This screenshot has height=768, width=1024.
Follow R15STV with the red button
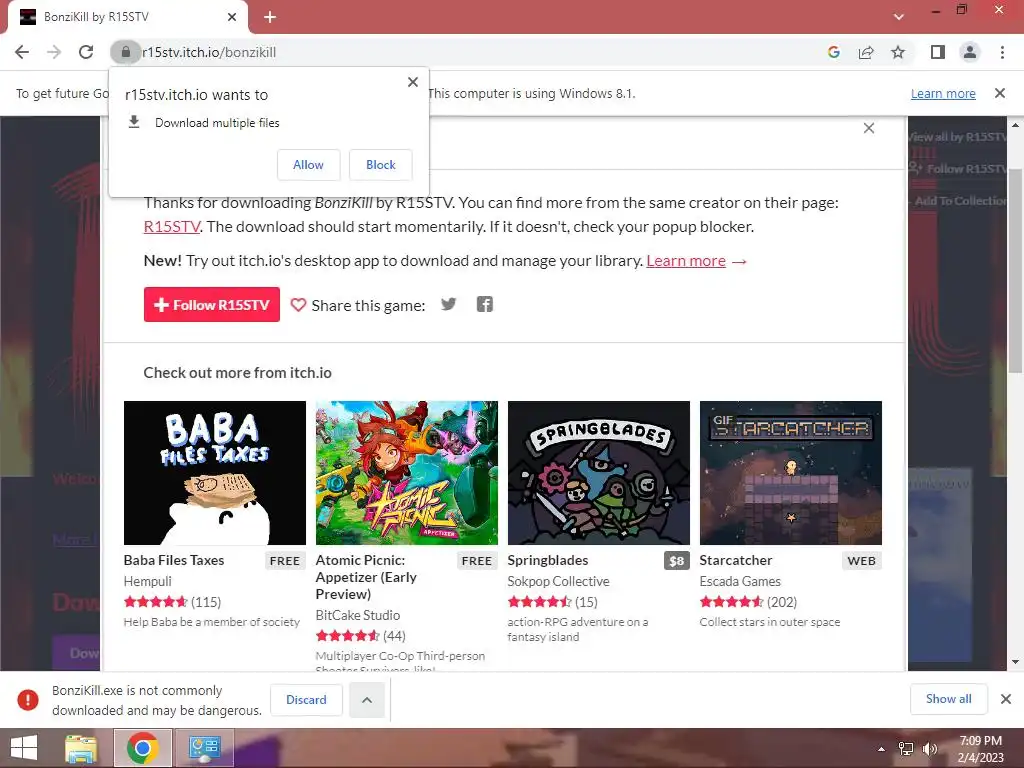coord(212,304)
